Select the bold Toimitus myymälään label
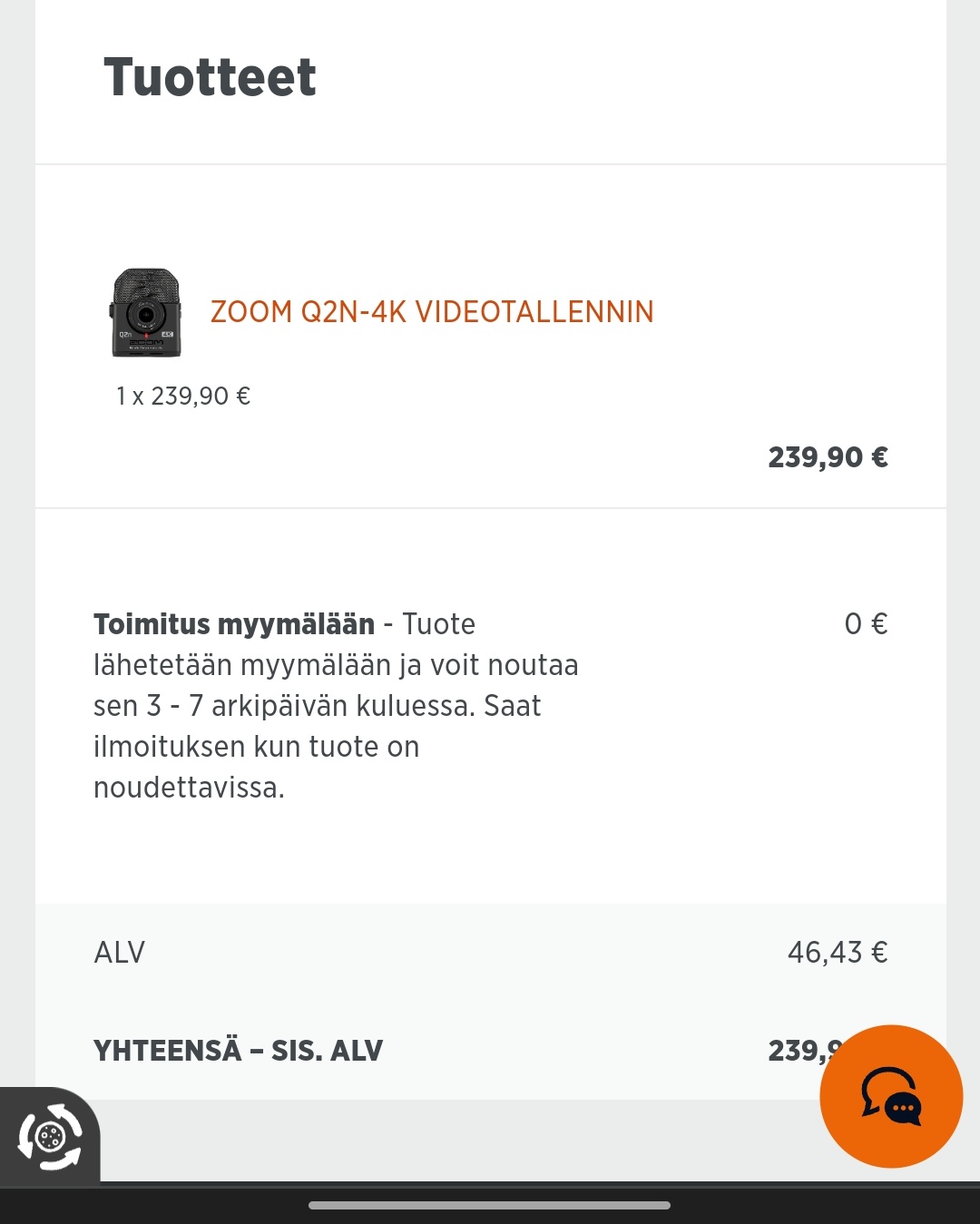Screen dimensions: 980x1224 [x=234, y=624]
